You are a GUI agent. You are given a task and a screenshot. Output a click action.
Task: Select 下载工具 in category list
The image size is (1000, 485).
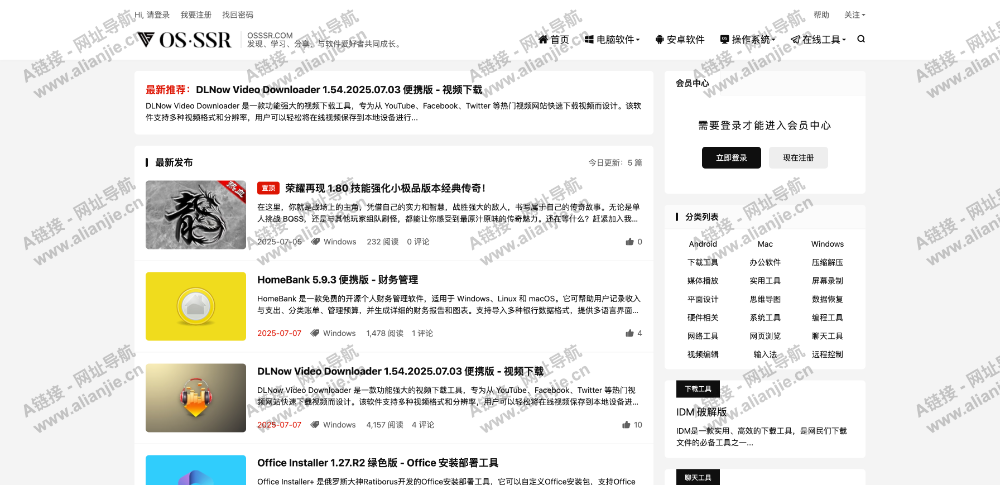click(703, 262)
